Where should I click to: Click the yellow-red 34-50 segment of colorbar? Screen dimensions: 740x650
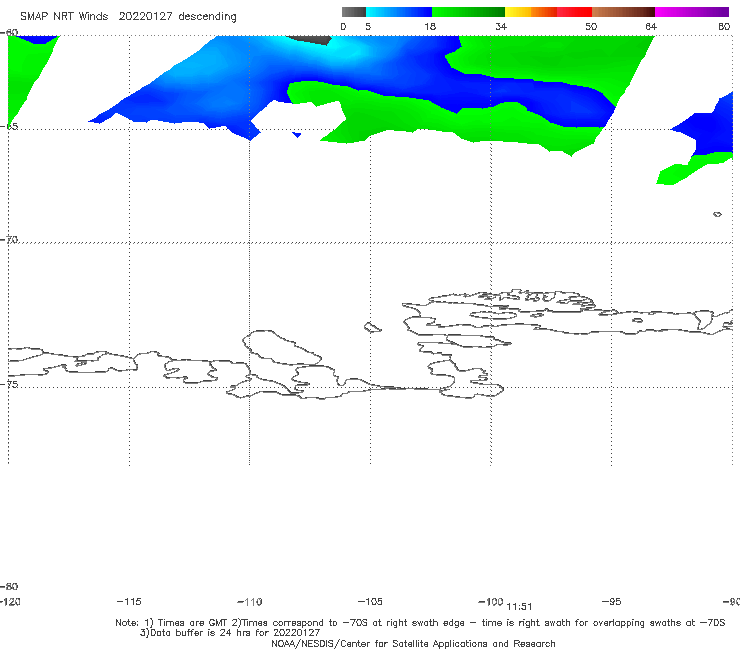(548, 12)
